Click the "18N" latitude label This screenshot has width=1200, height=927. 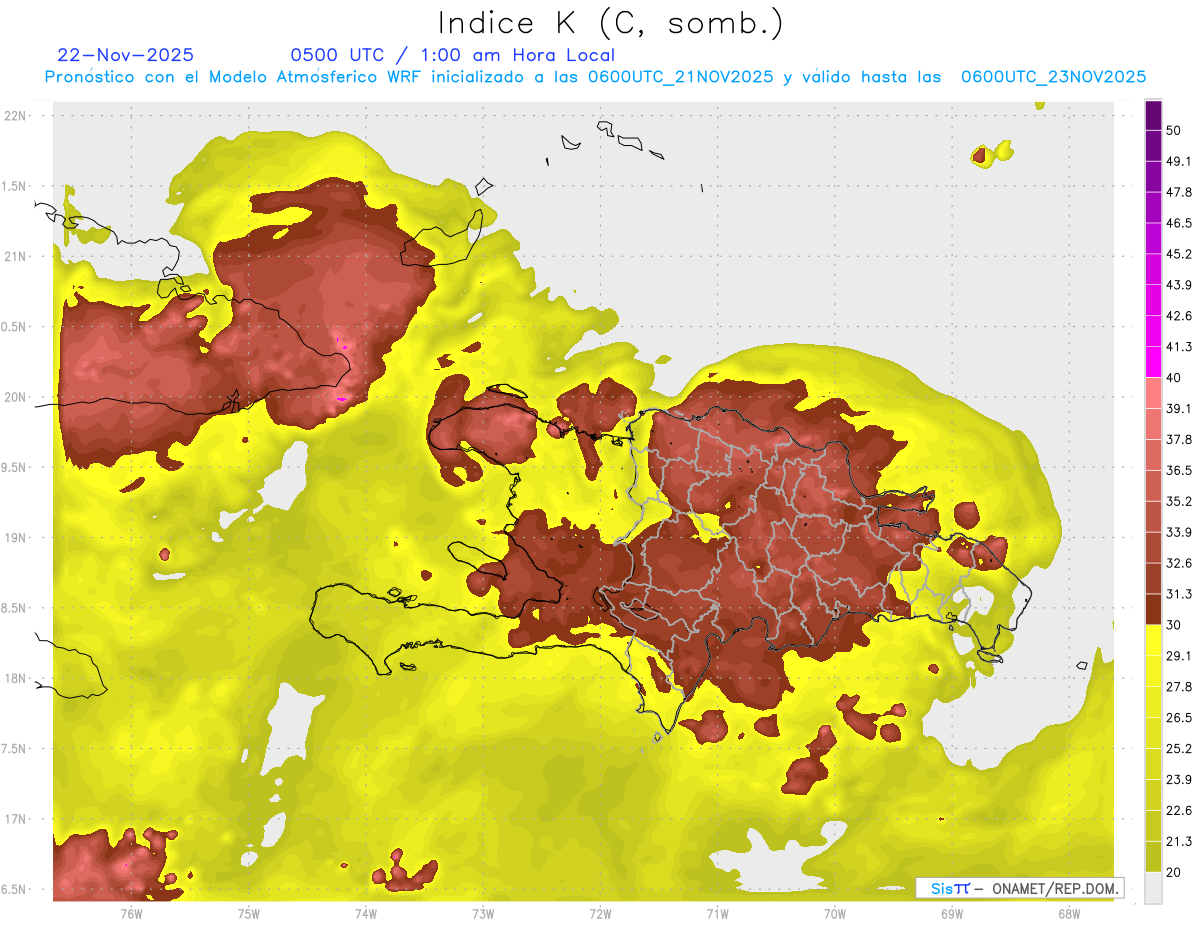point(16,678)
